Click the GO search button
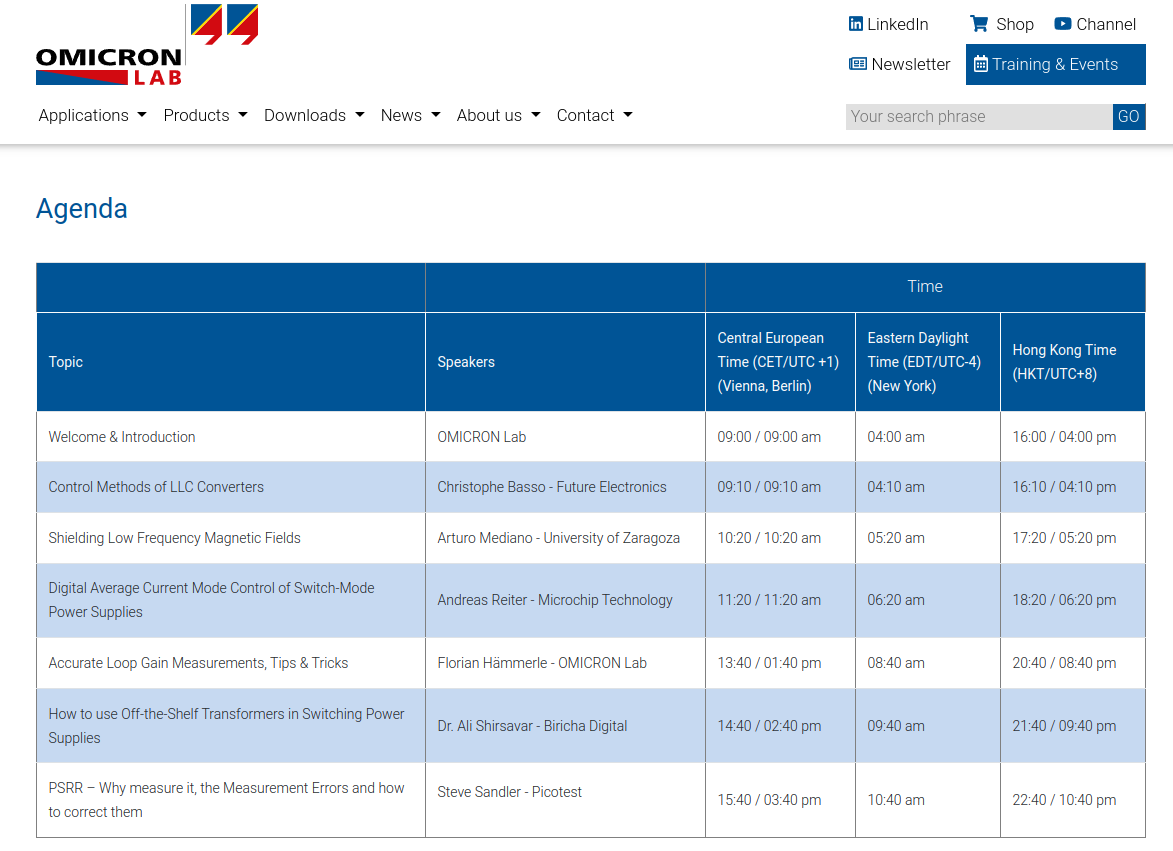Screen dimensions: 1173x851 [1129, 117]
